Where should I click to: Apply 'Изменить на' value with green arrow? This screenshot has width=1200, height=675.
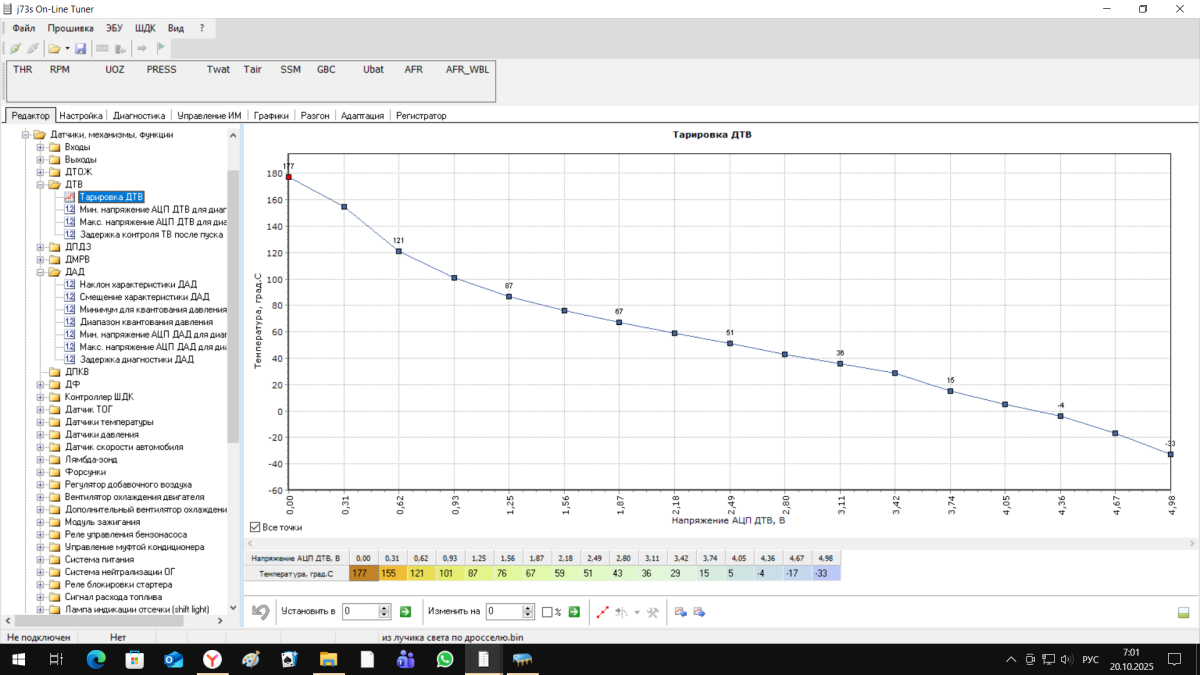[x=574, y=611]
